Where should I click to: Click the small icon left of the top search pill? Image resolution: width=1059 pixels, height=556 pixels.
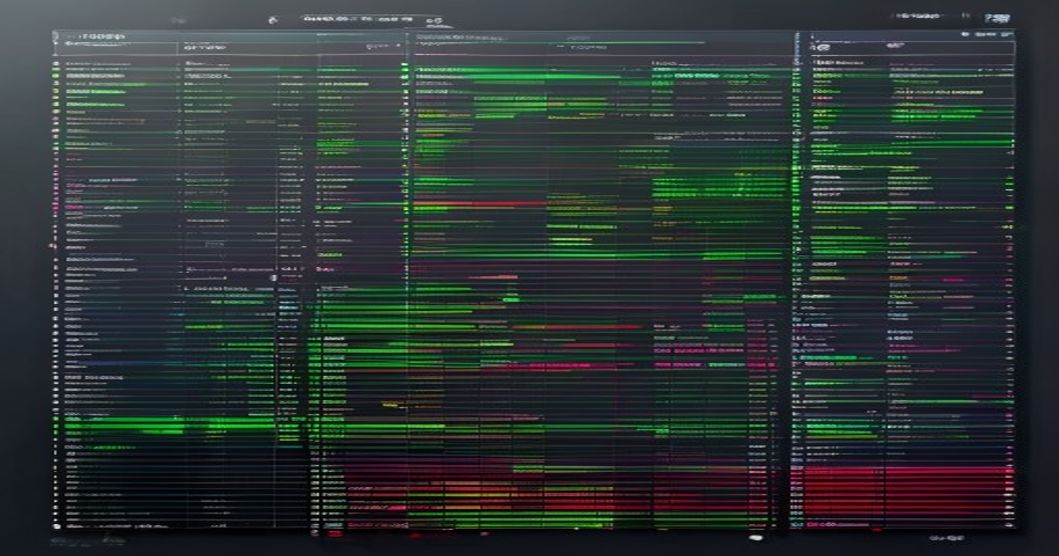(272, 20)
